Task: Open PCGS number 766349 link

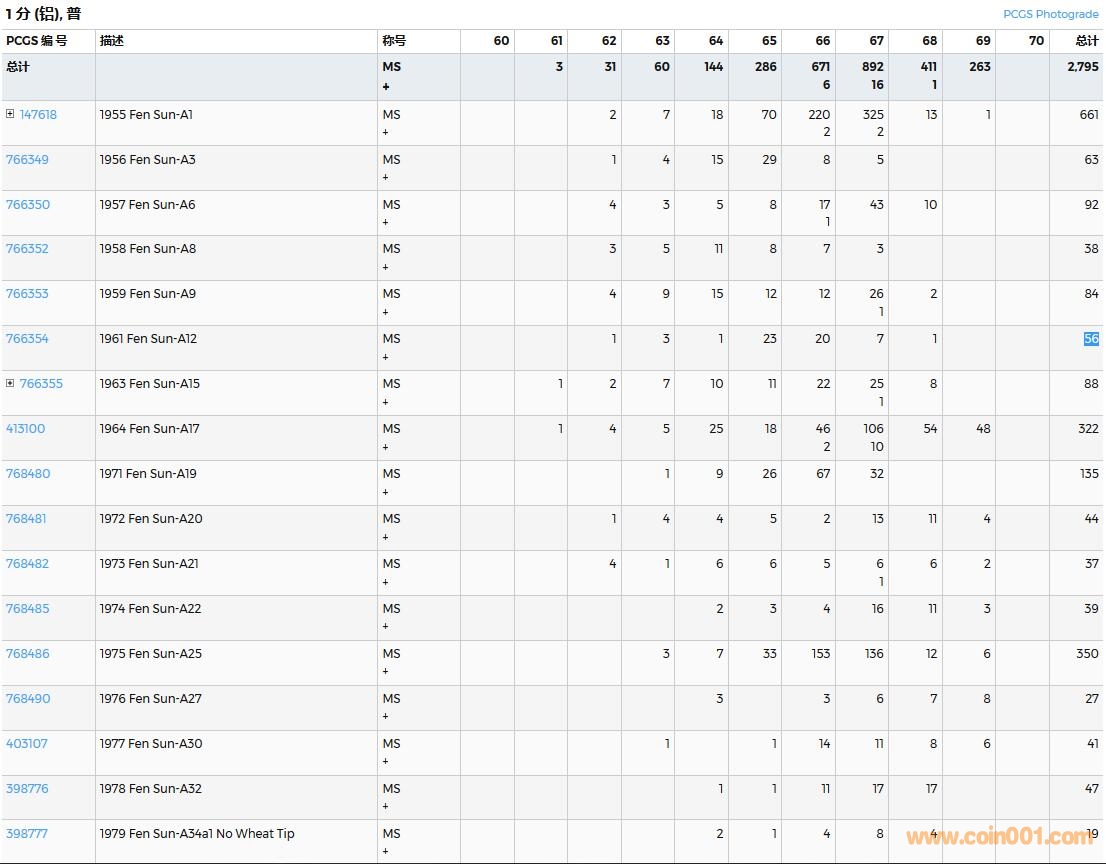Action: (x=27, y=159)
